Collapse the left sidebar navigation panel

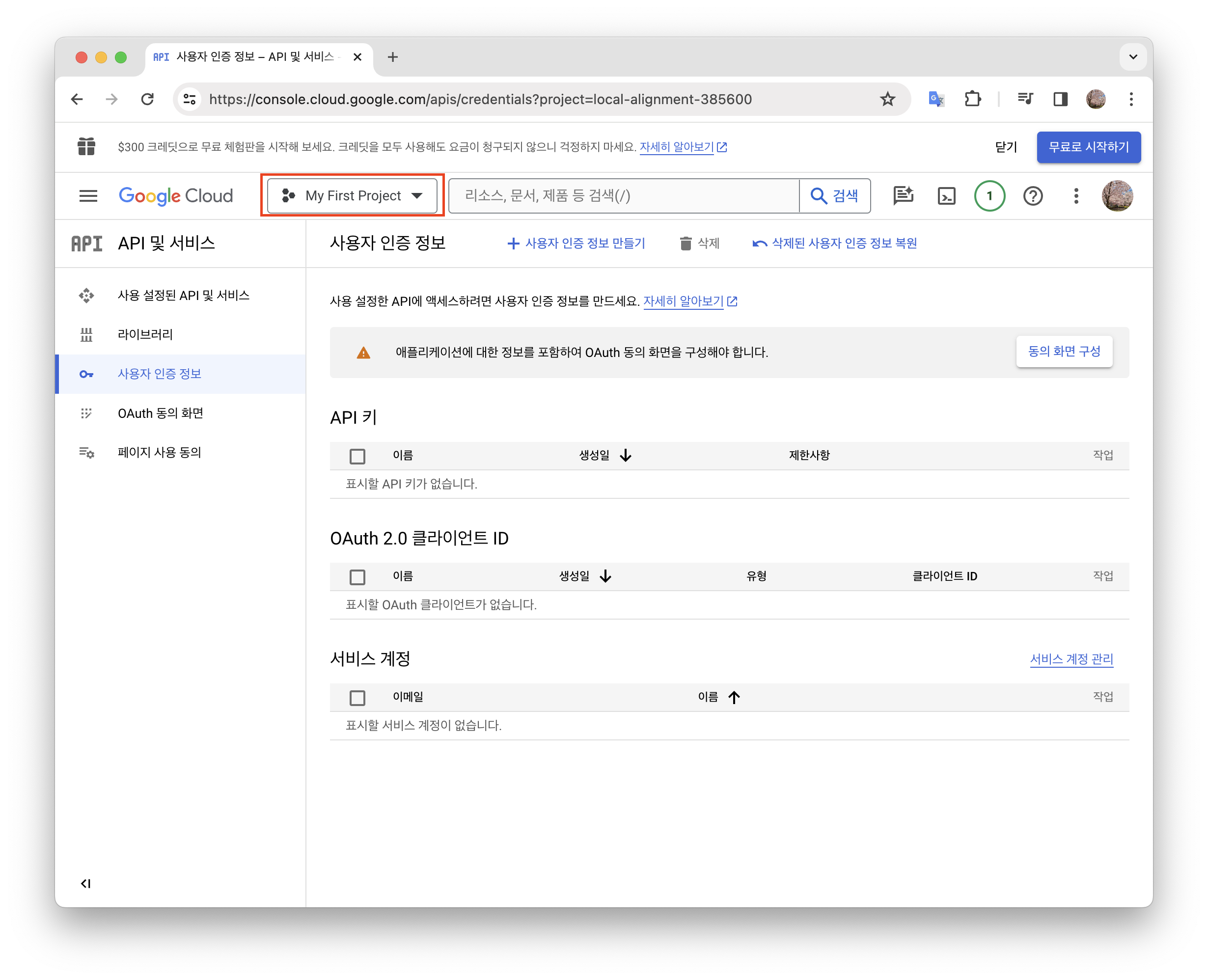(86, 883)
